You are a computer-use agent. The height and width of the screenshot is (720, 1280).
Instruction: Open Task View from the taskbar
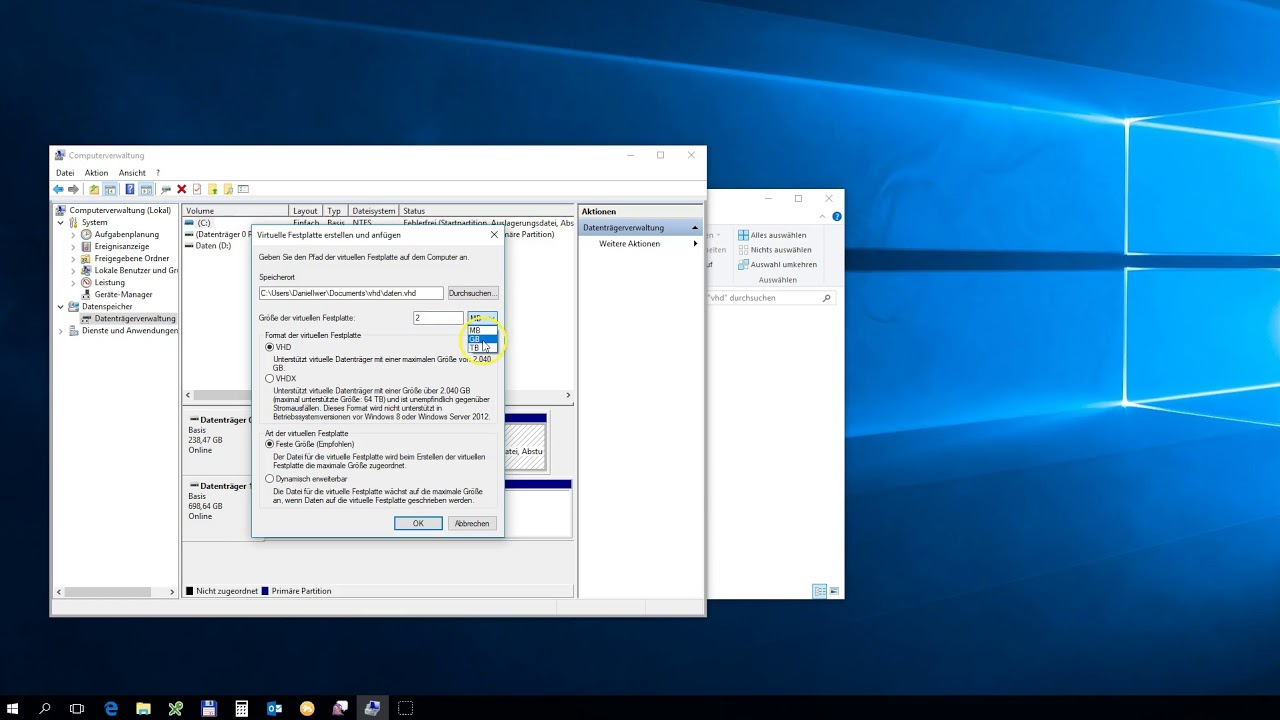tap(77, 708)
